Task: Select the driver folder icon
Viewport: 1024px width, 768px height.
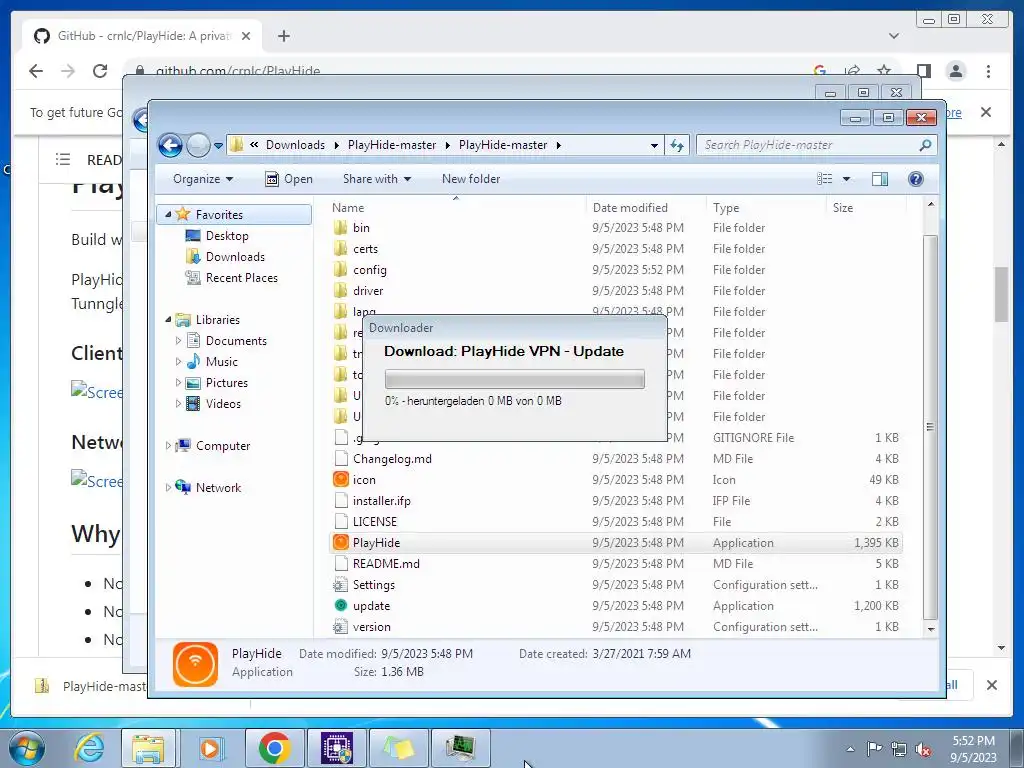Action: tap(340, 291)
